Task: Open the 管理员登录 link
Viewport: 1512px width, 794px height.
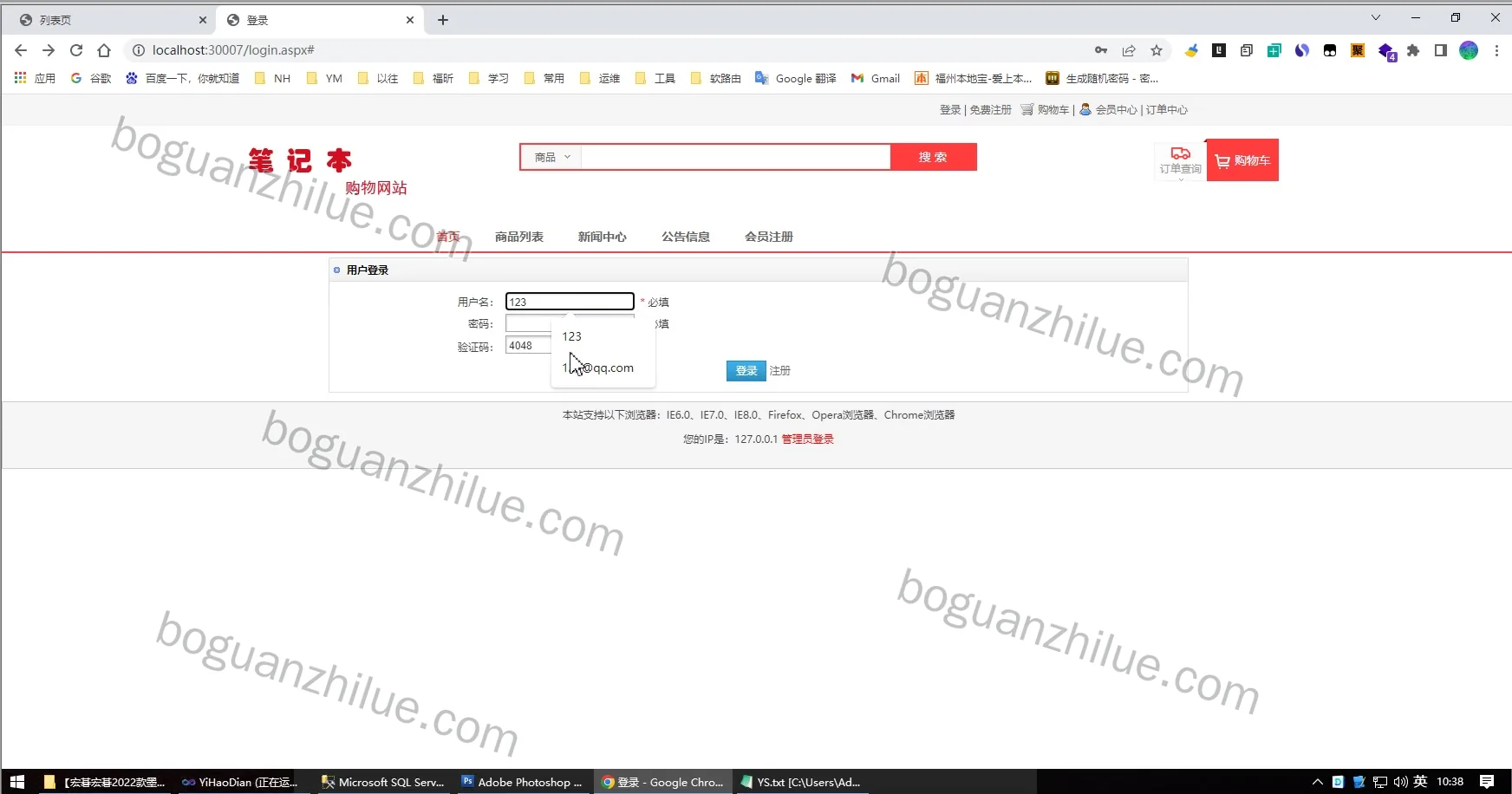Action: tap(808, 439)
